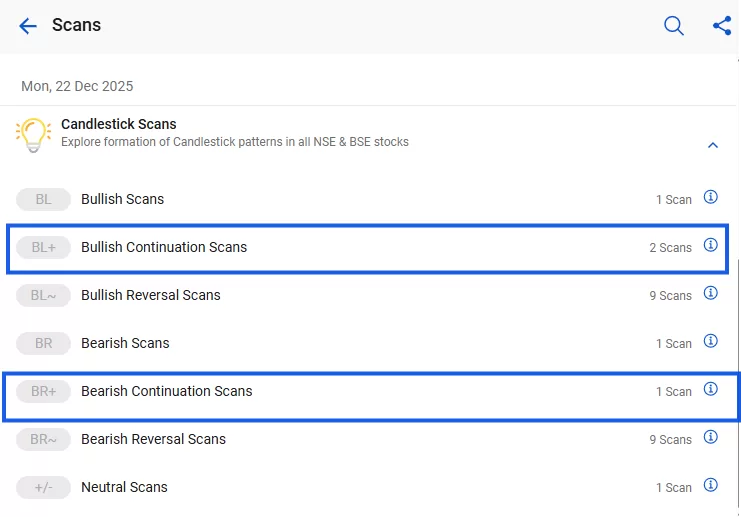Image resolution: width=742 pixels, height=517 pixels.
Task: Open info icon for Bullish Continuation Scans
Action: pyautogui.click(x=711, y=246)
